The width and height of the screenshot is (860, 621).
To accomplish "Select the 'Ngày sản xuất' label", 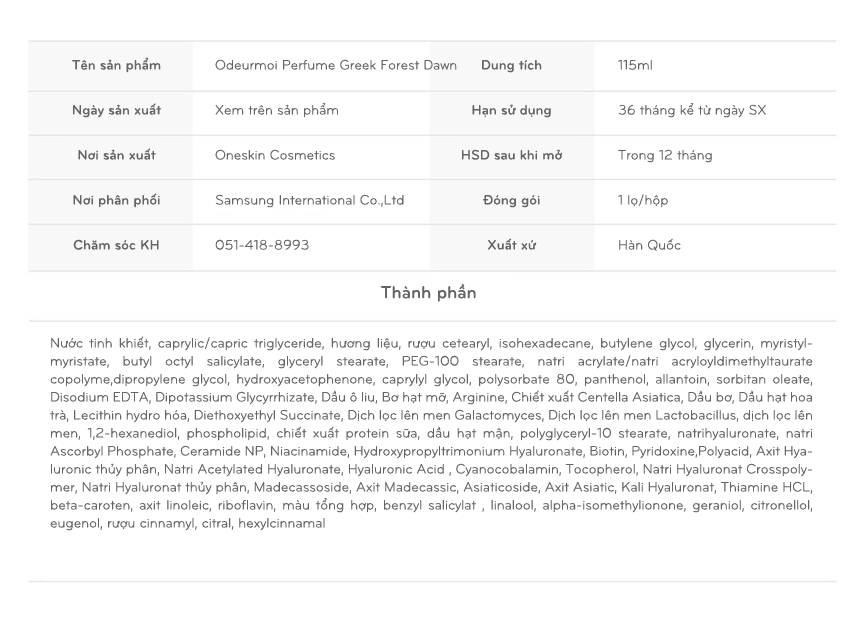I will (116, 111).
